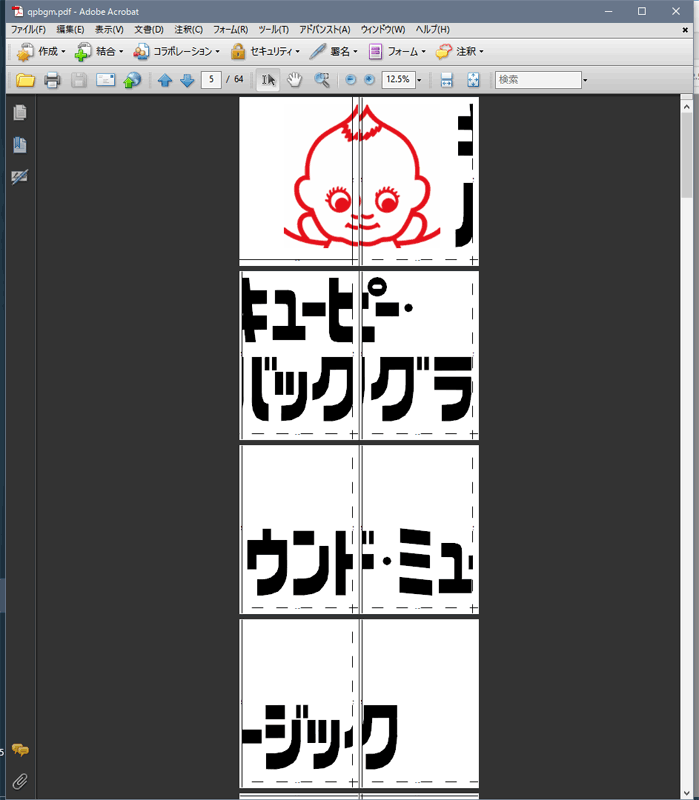Click the page showing ージック text
This screenshot has width=699, height=800.
[x=359, y=704]
